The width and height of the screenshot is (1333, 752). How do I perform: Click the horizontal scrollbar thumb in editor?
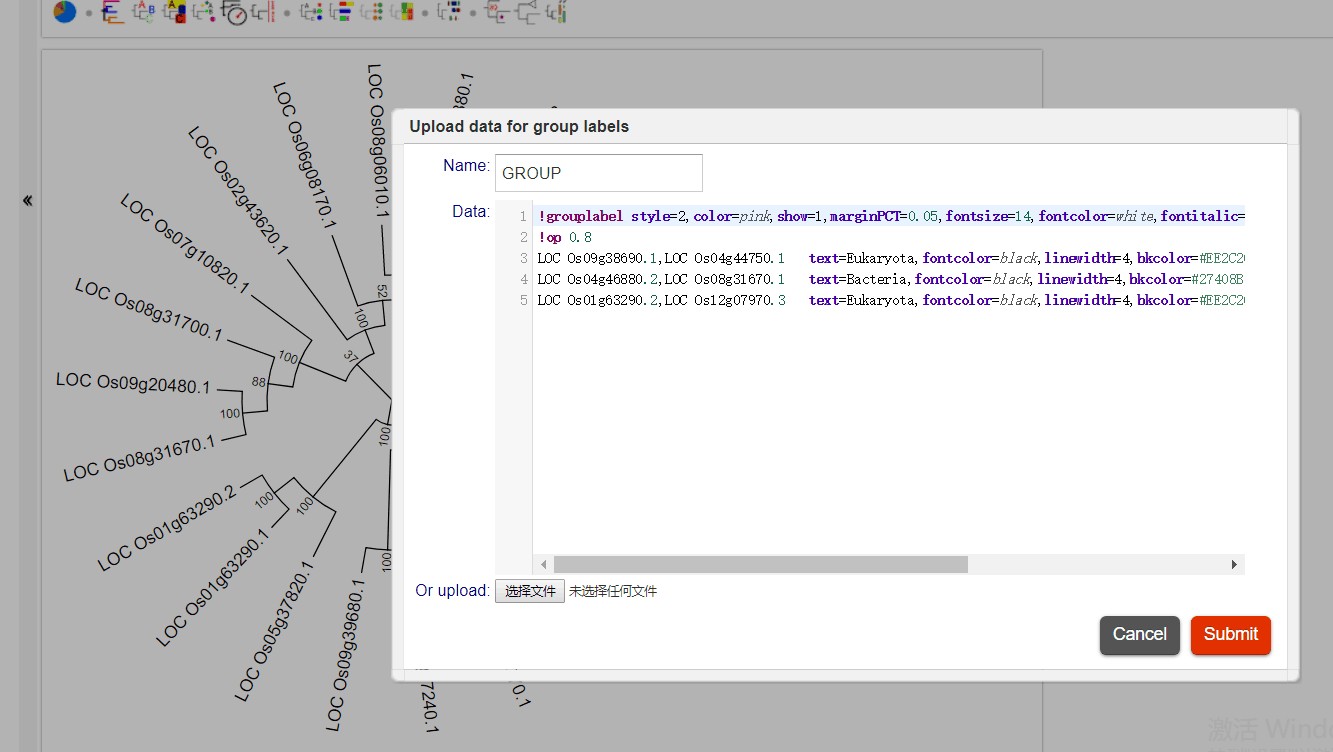[x=760, y=565]
